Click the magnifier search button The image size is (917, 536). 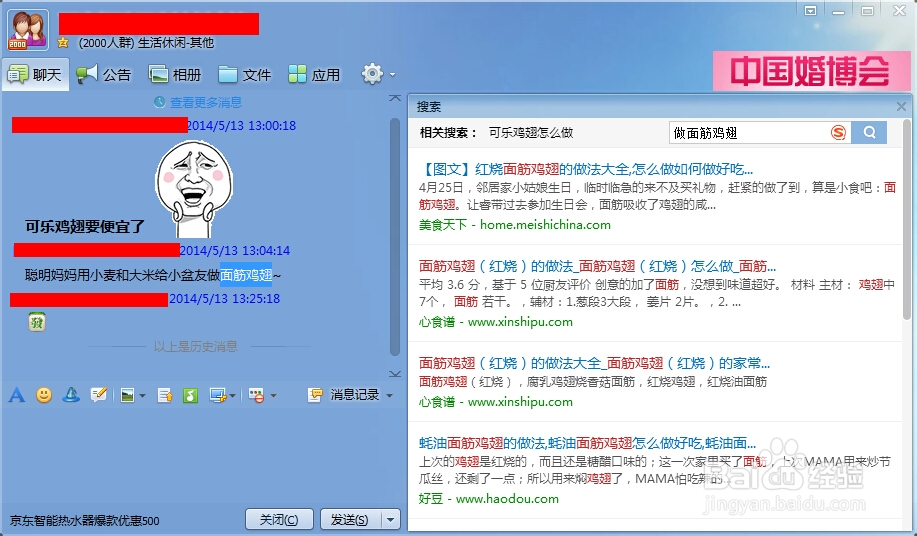tap(869, 133)
